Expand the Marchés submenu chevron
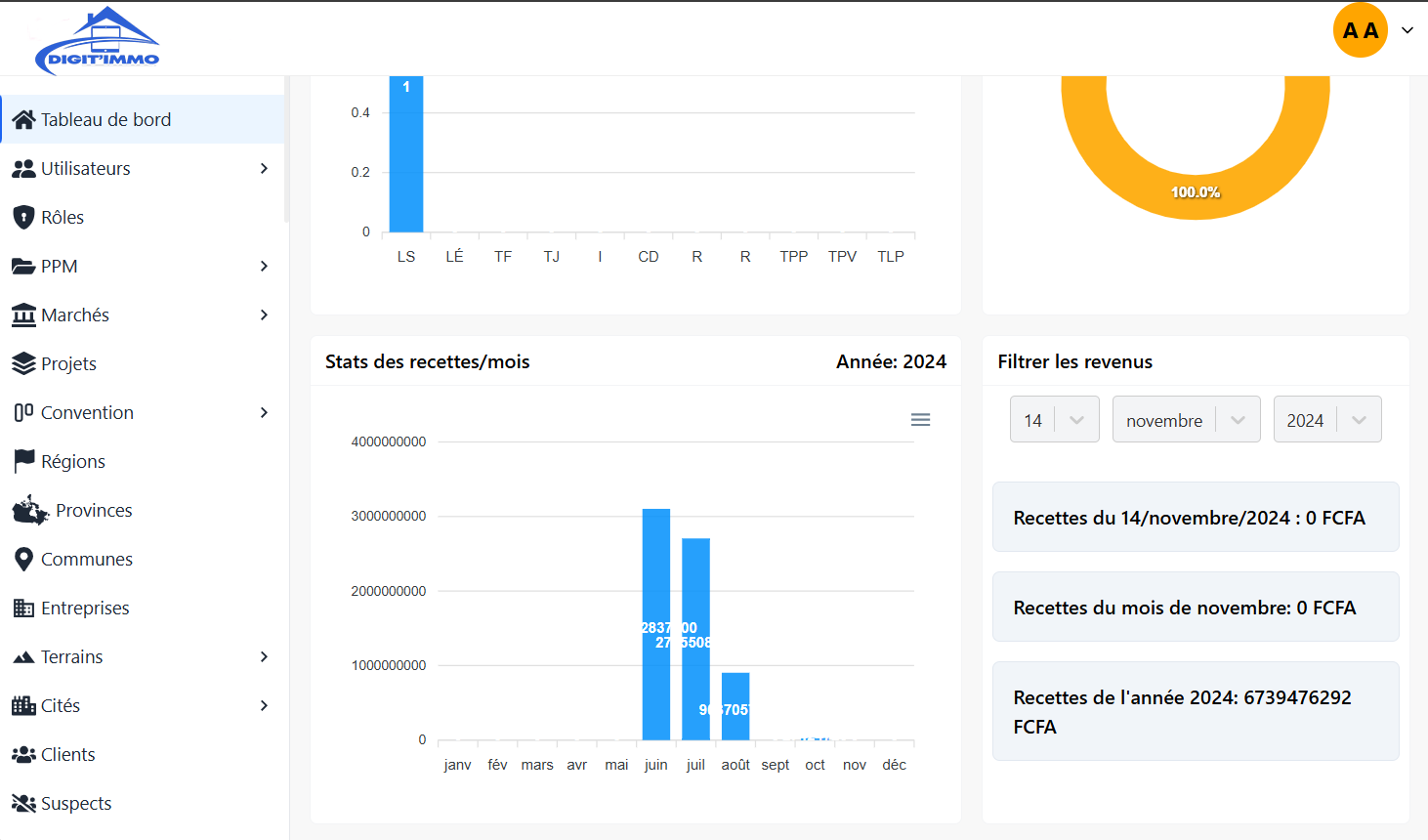 [x=264, y=315]
